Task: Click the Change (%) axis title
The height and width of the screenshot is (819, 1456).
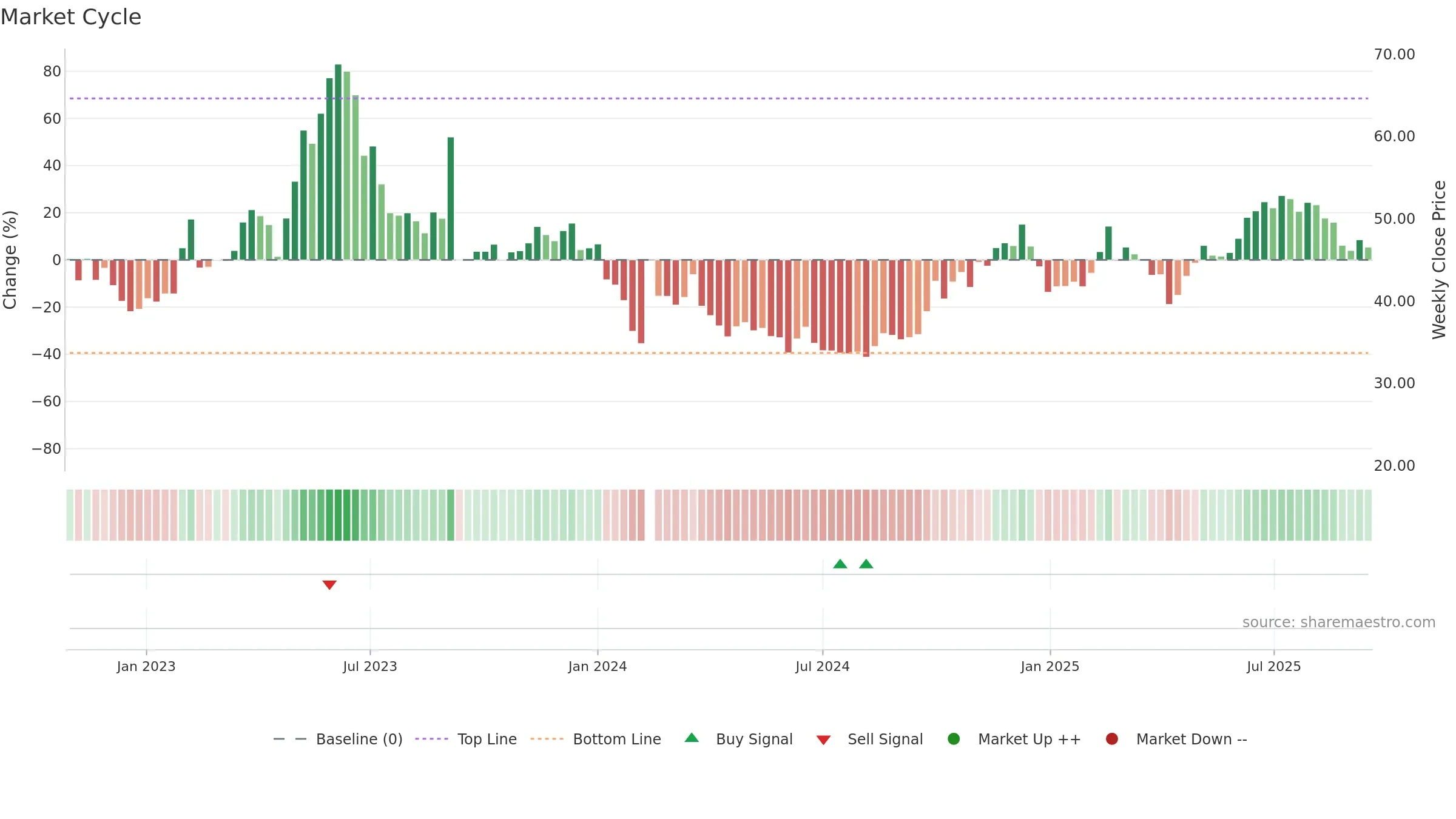Action: [x=10, y=260]
